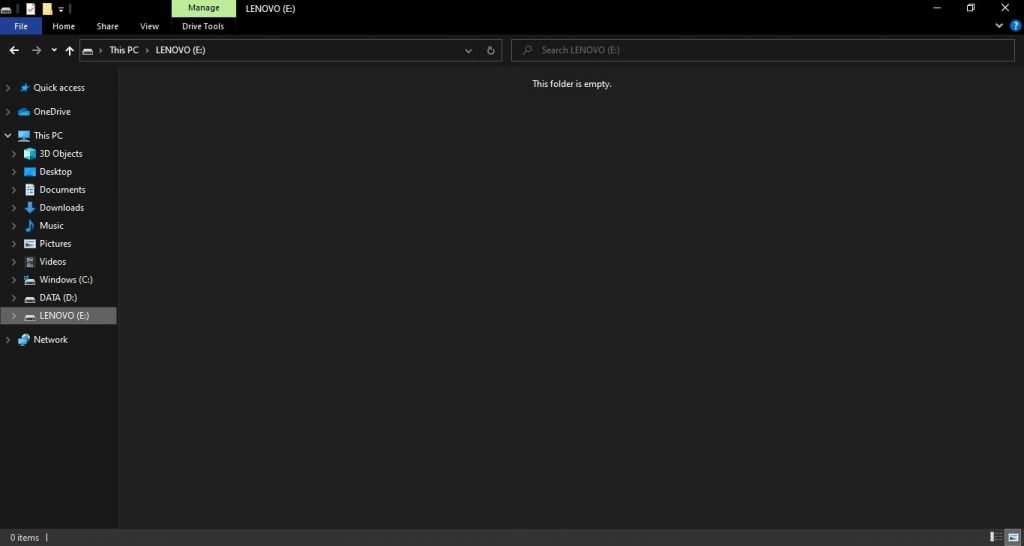
Task: Switch to the Home ribbon tab
Action: 63,26
